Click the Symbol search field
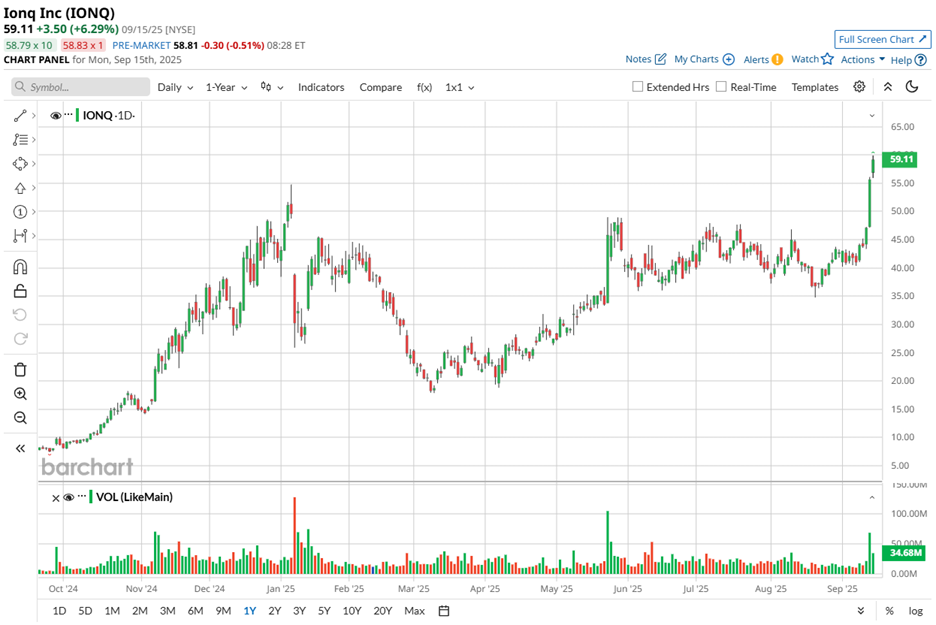936x625 pixels. [81, 87]
